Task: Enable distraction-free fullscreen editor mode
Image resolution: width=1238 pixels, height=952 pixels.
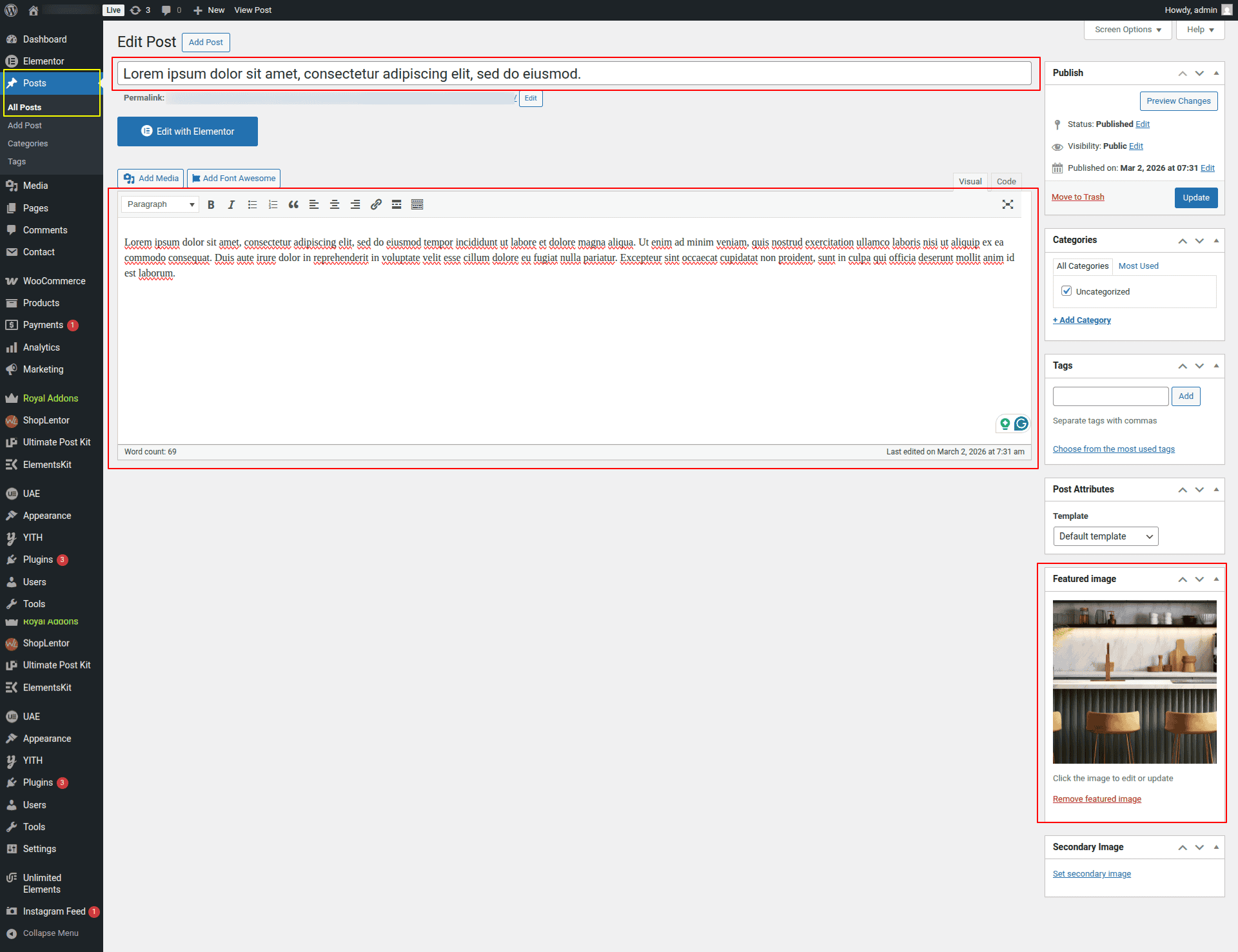Action: click(1008, 204)
